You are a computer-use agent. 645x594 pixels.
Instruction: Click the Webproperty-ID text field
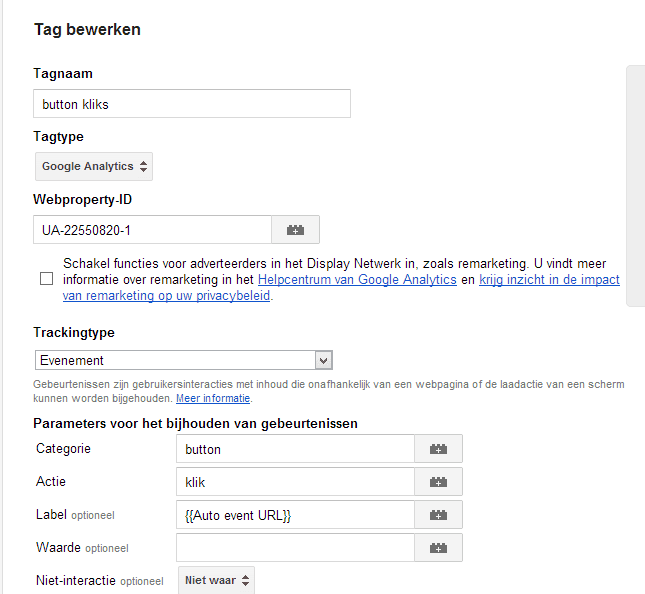pyautogui.click(x=153, y=230)
